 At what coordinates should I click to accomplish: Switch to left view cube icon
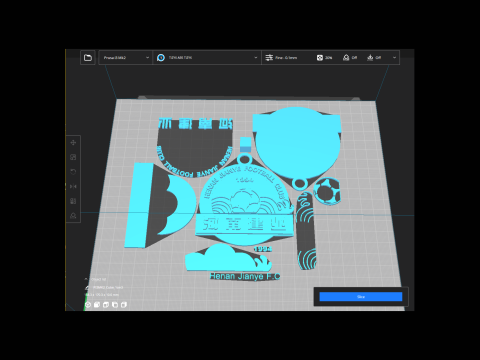(x=115, y=305)
